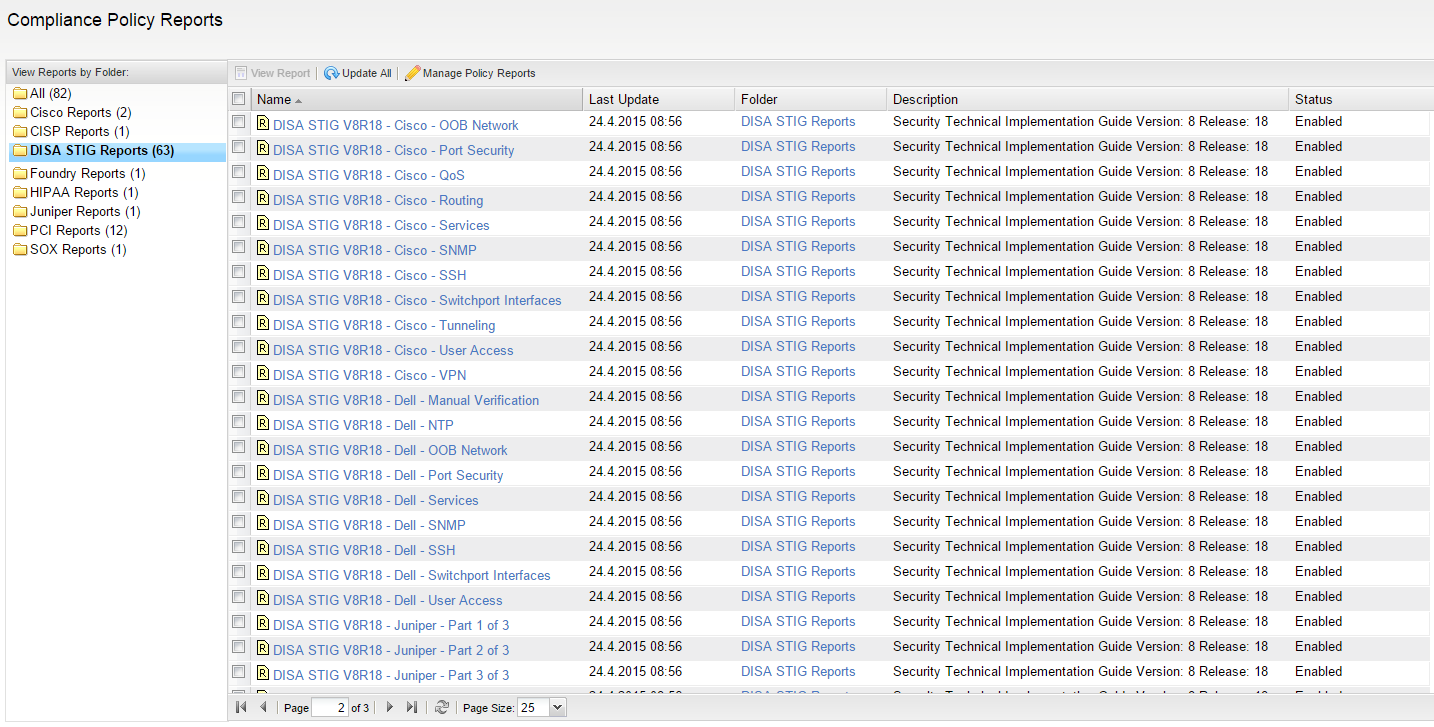Tick the checkbox for Cisco - Tunneling
This screenshot has height=727, width=1434.
coord(238,321)
